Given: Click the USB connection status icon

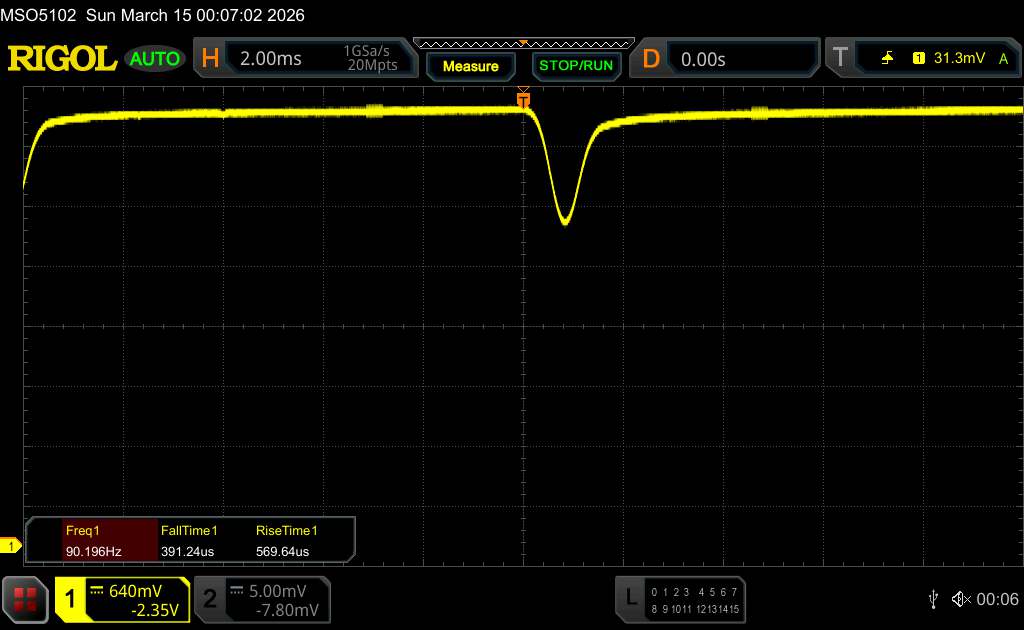Looking at the screenshot, I should (x=933, y=598).
